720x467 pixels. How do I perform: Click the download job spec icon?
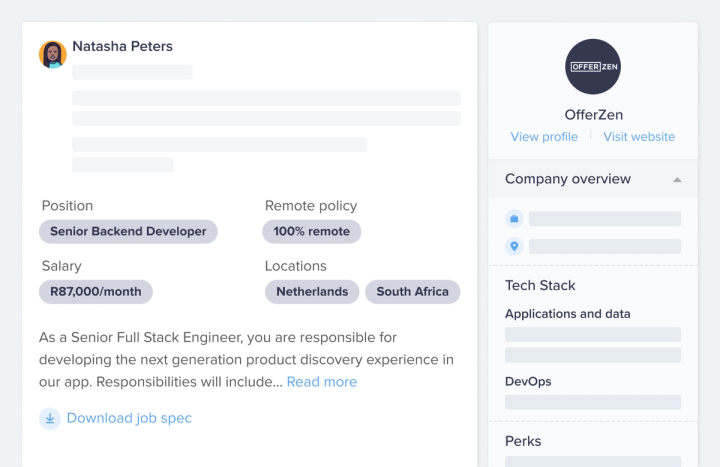50,418
